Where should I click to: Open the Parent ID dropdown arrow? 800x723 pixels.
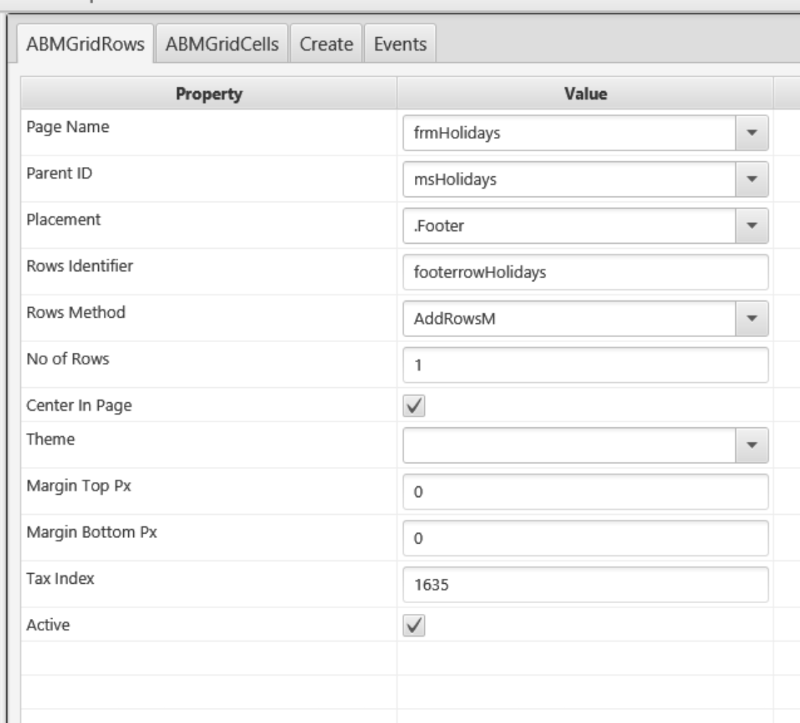click(751, 180)
